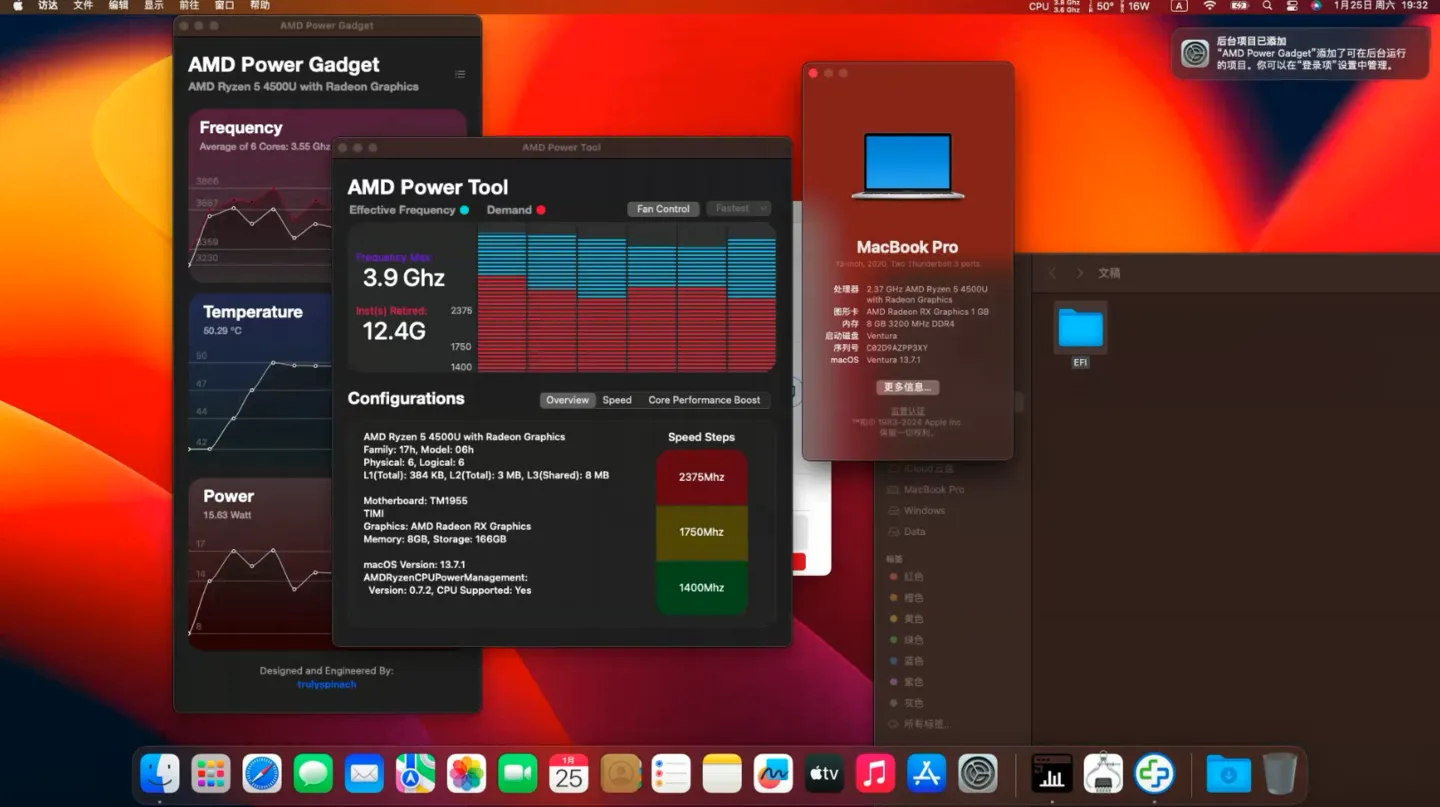
Task: Click the 50° temperature indicator in menu bar
Action: click(1104, 7)
